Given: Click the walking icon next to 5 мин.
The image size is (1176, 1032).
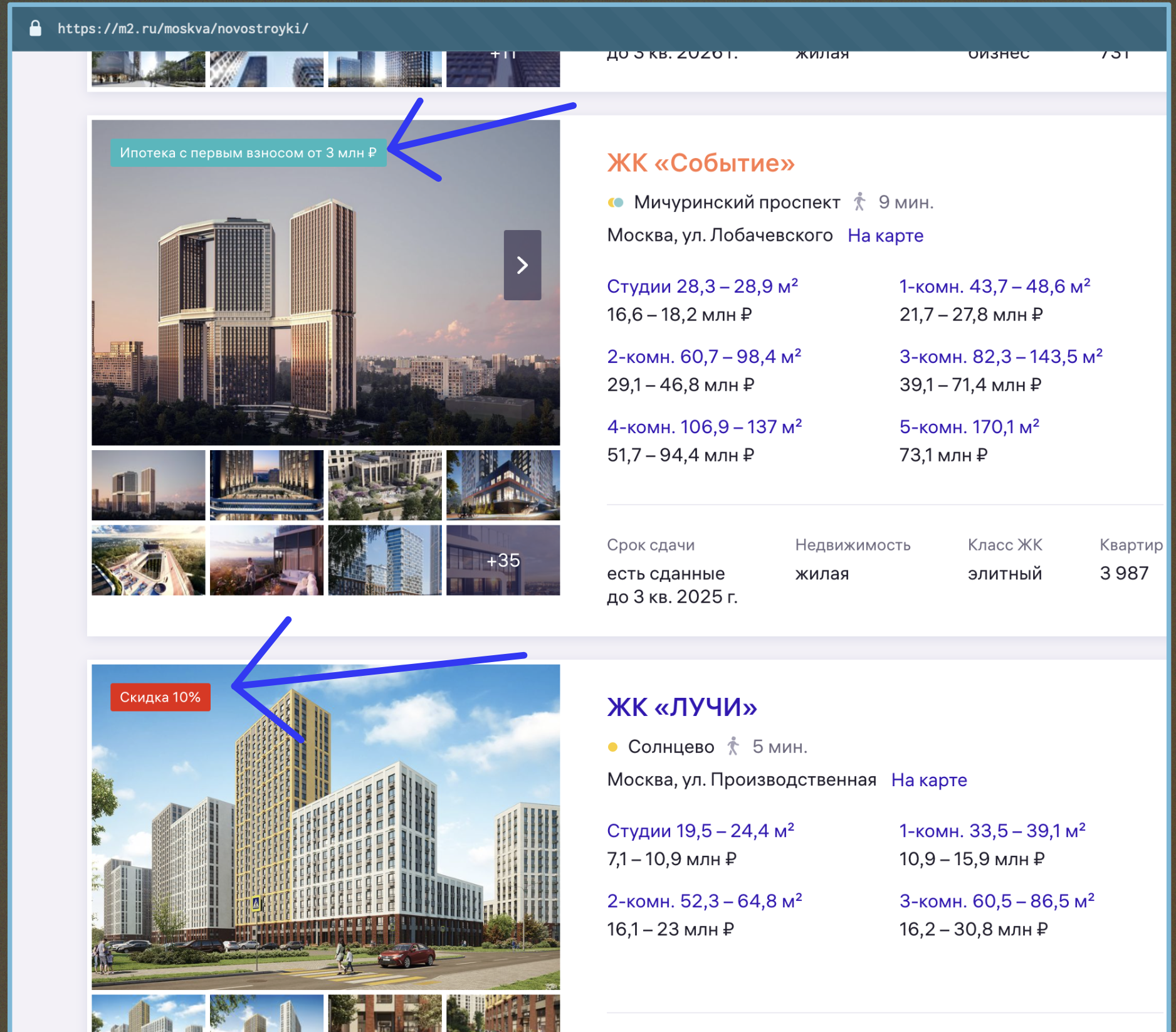Looking at the screenshot, I should (733, 746).
